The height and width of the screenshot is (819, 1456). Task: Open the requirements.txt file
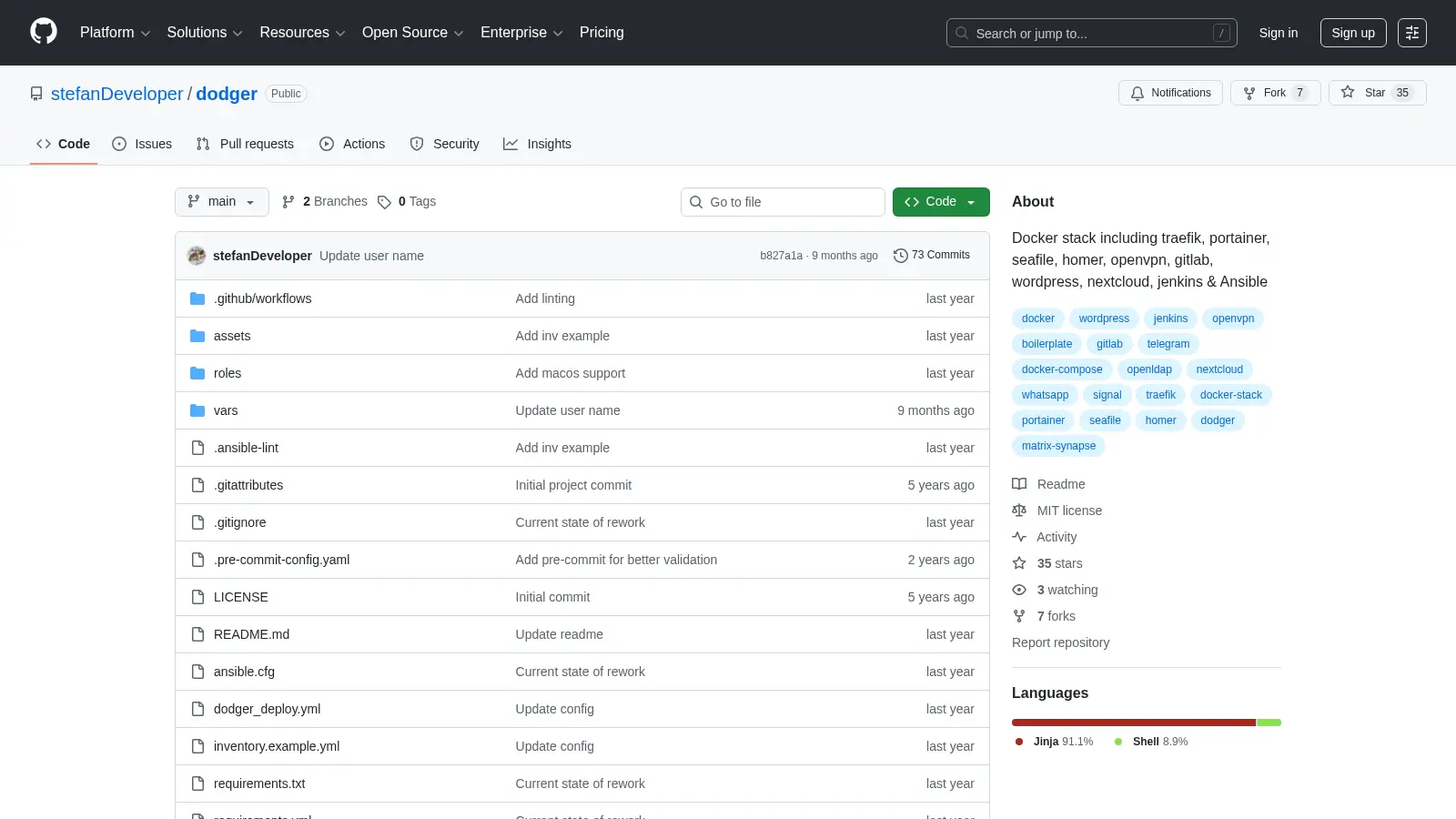point(259,784)
